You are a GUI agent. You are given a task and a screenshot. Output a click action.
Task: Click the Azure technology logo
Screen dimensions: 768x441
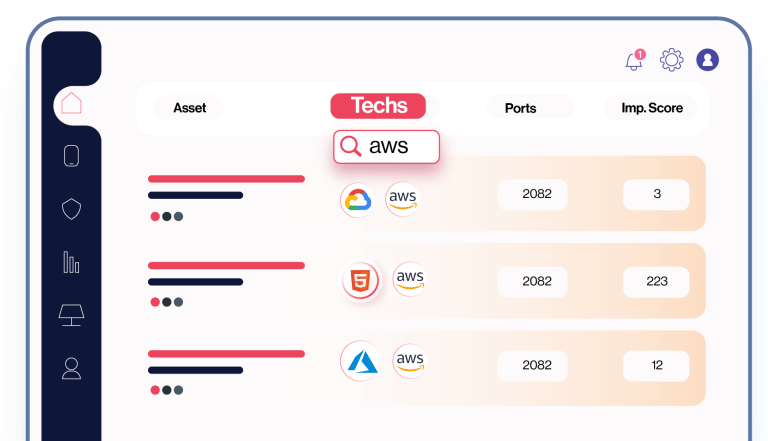359,362
